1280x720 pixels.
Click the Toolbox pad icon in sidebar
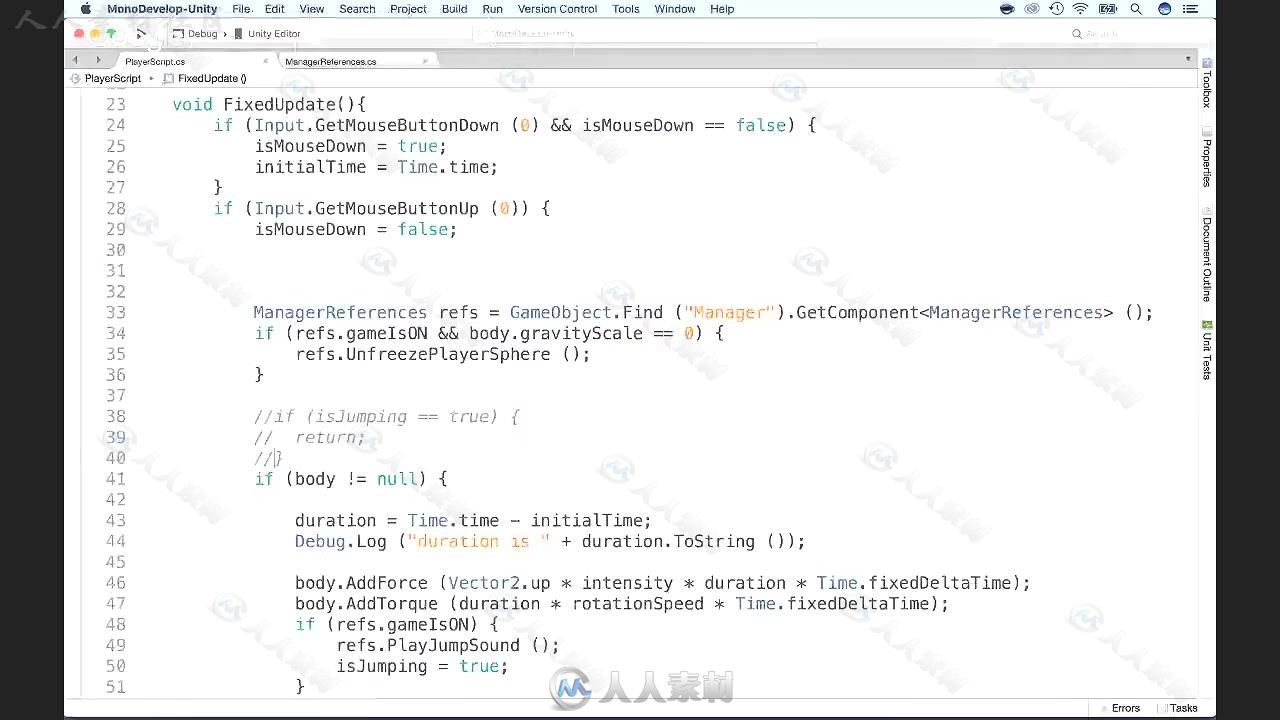click(1207, 63)
